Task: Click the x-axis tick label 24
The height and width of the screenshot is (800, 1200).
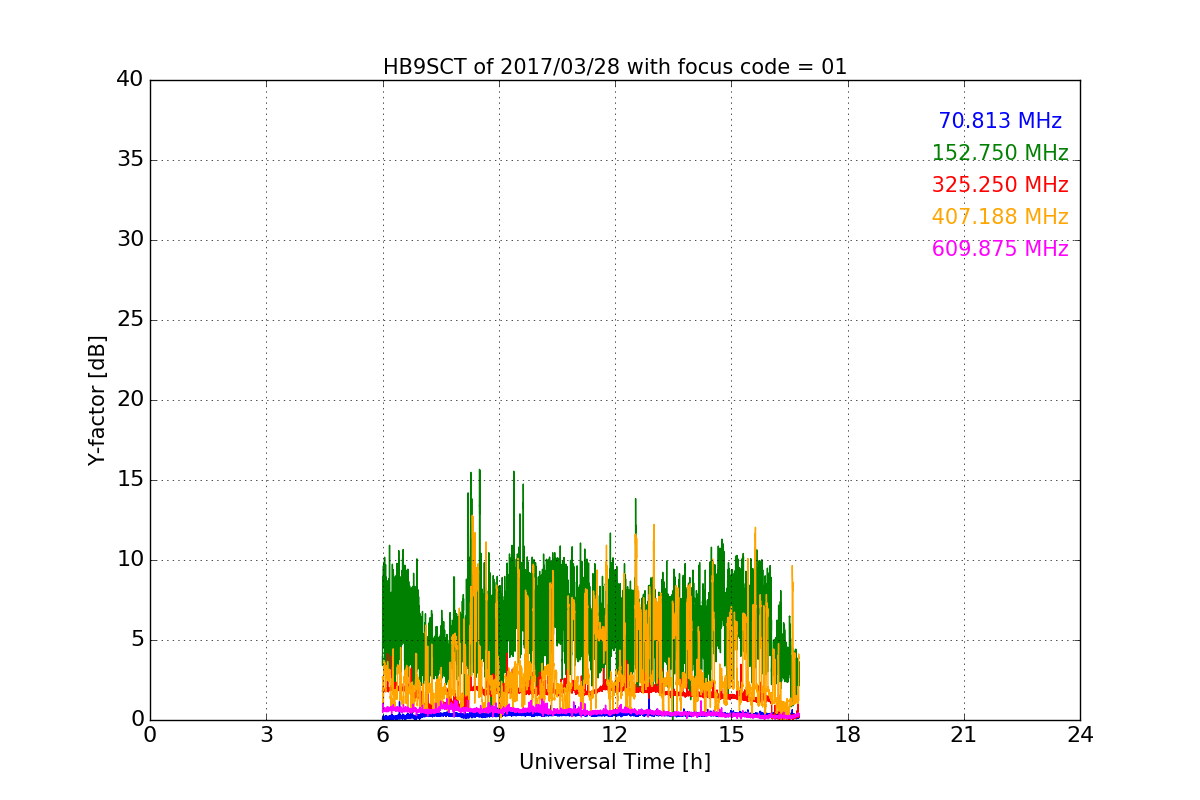Action: 1080,735
